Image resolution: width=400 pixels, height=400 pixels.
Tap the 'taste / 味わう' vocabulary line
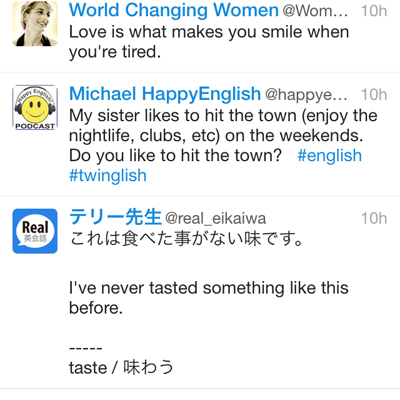[x=121, y=368]
